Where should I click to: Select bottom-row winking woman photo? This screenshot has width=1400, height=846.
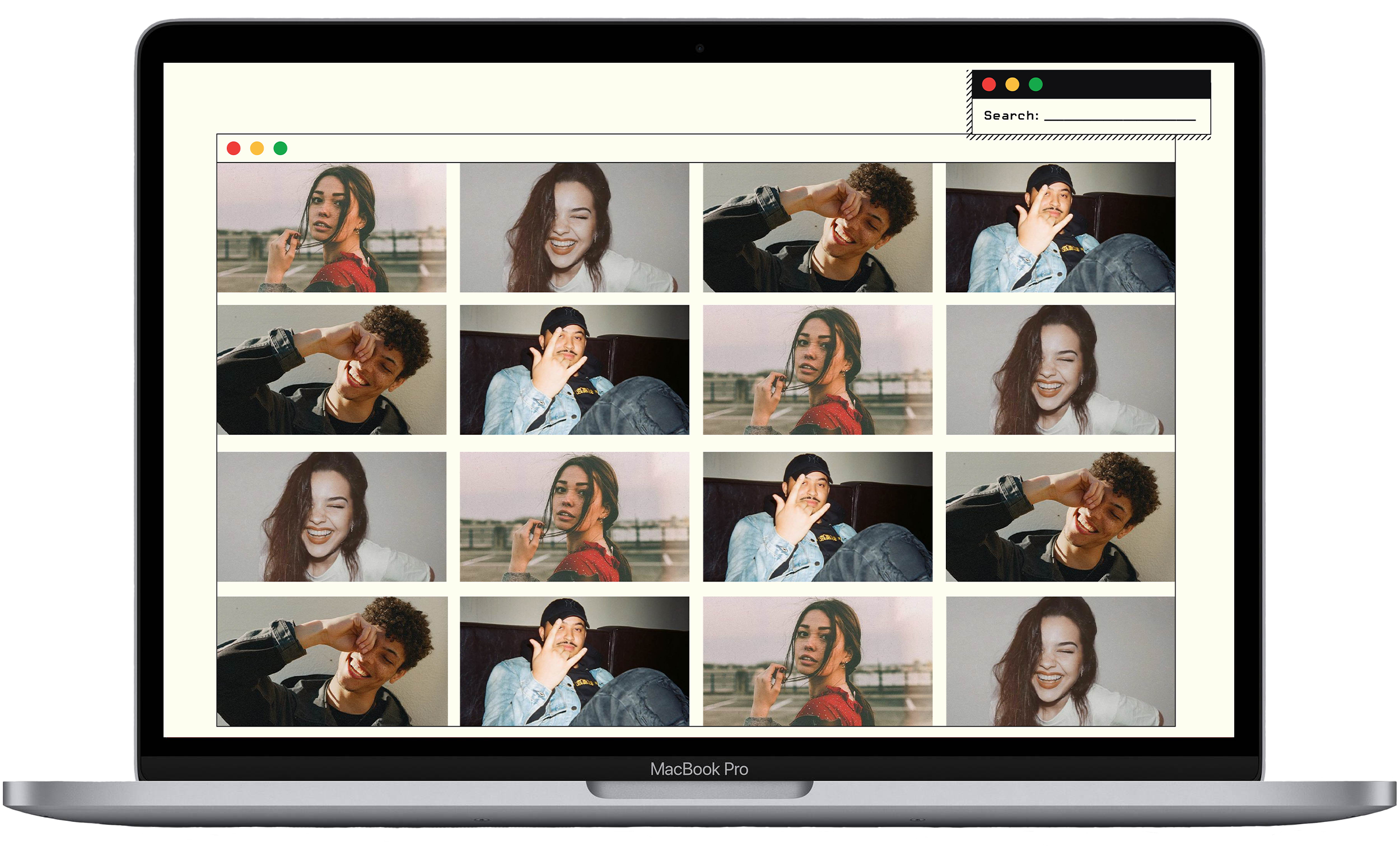[1060, 661]
